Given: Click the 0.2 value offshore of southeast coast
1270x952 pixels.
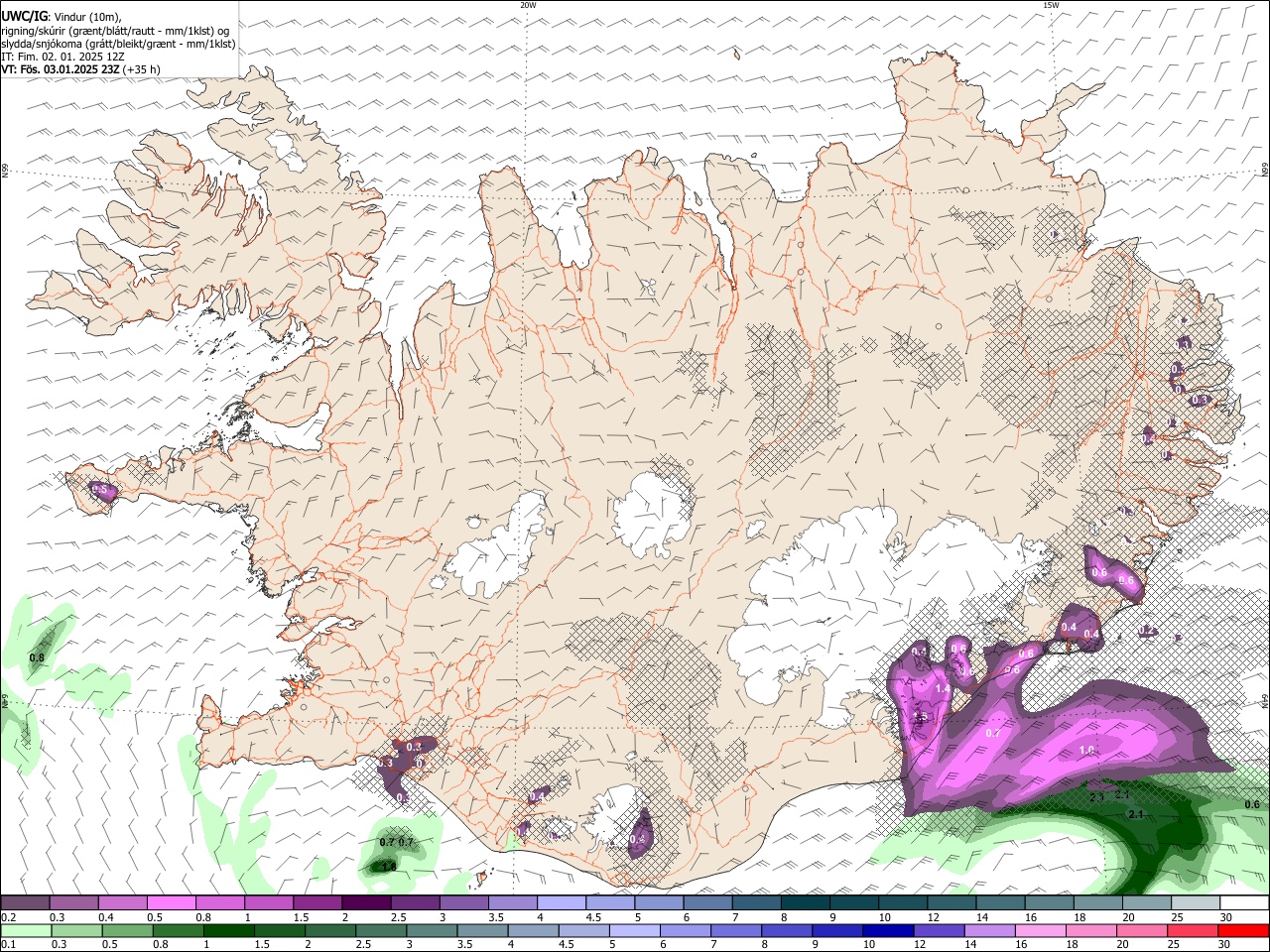Looking at the screenshot, I should point(1147,630).
